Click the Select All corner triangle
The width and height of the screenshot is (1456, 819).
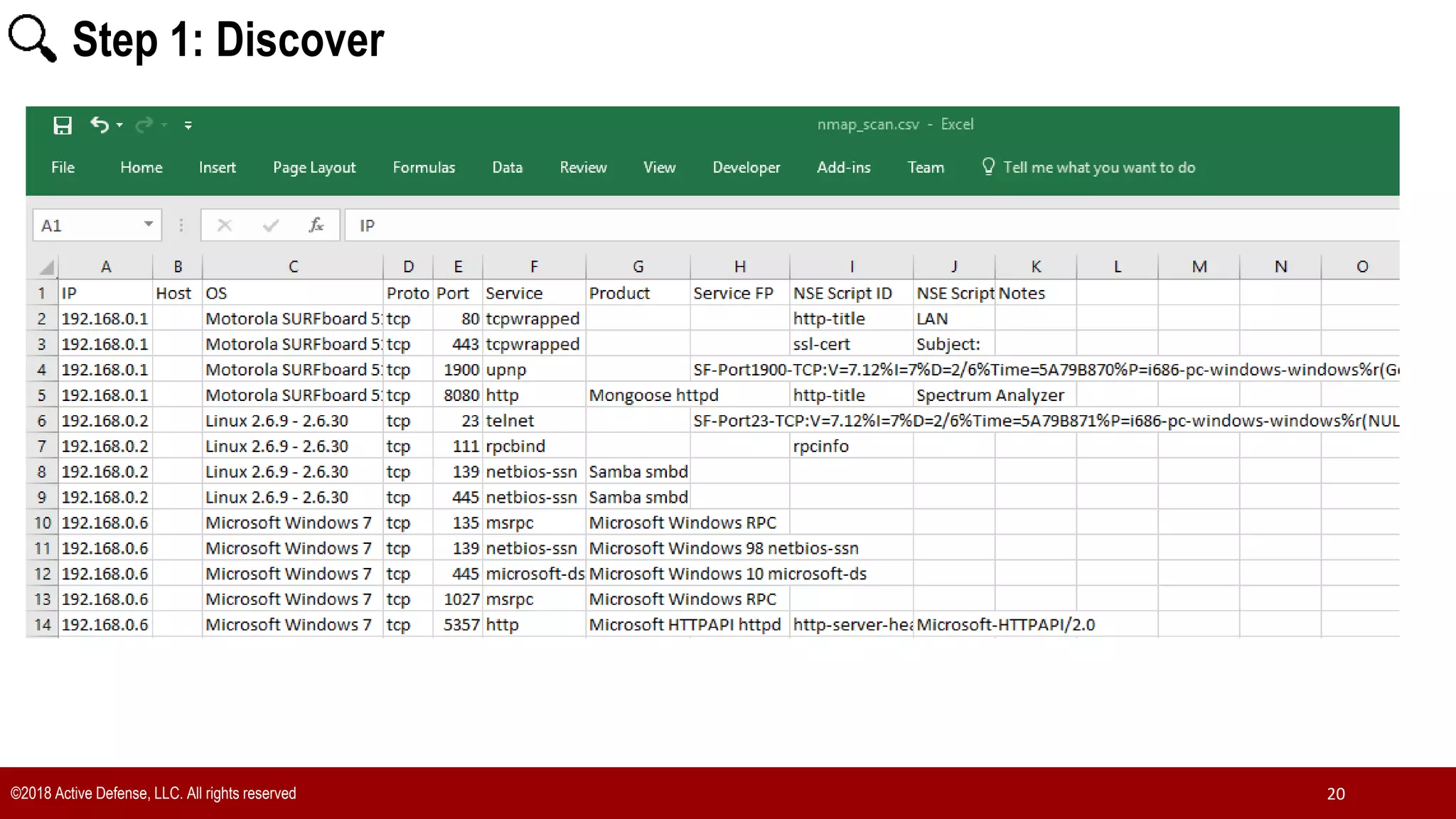(46, 268)
